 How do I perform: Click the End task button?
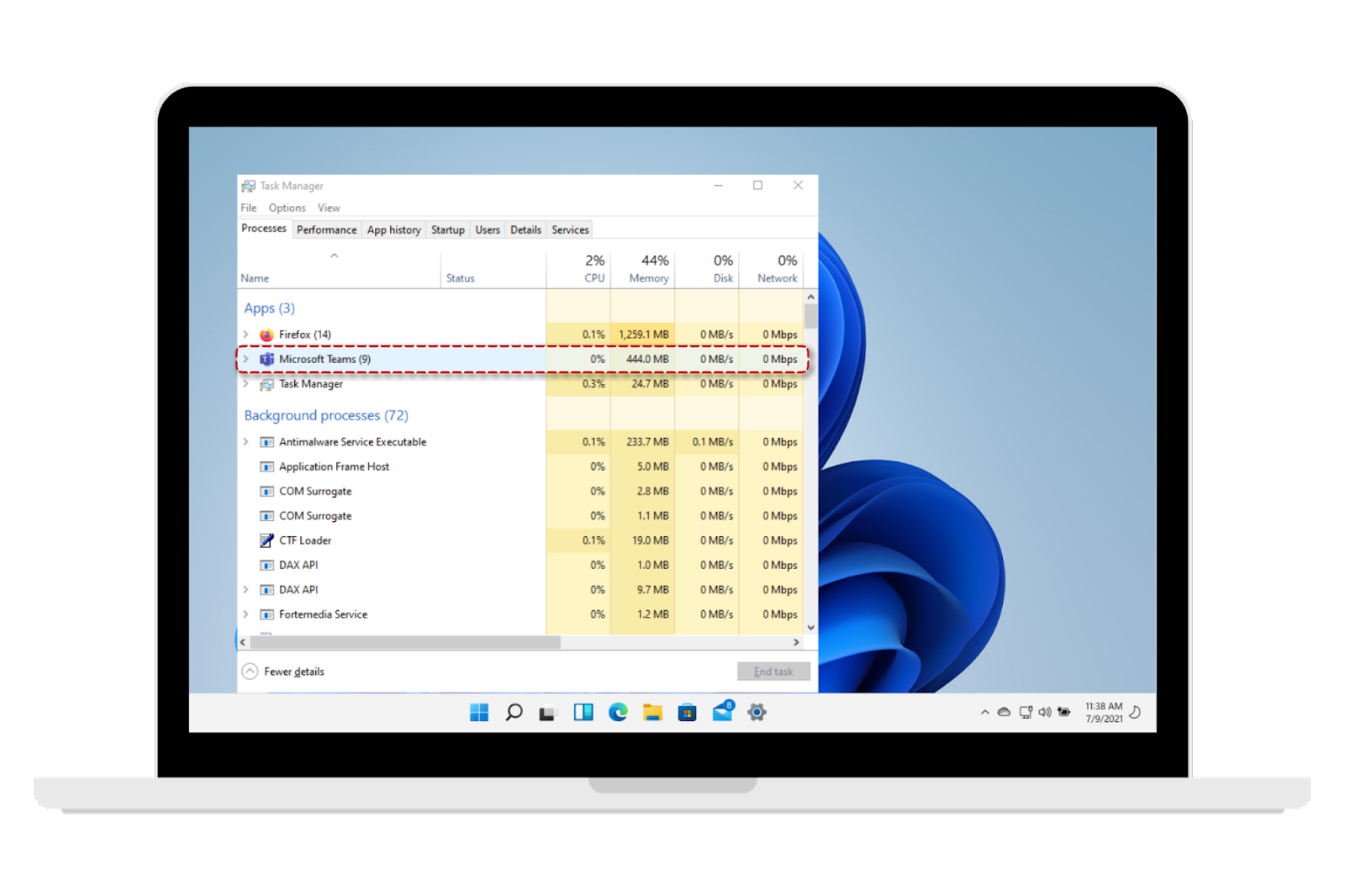point(773,672)
